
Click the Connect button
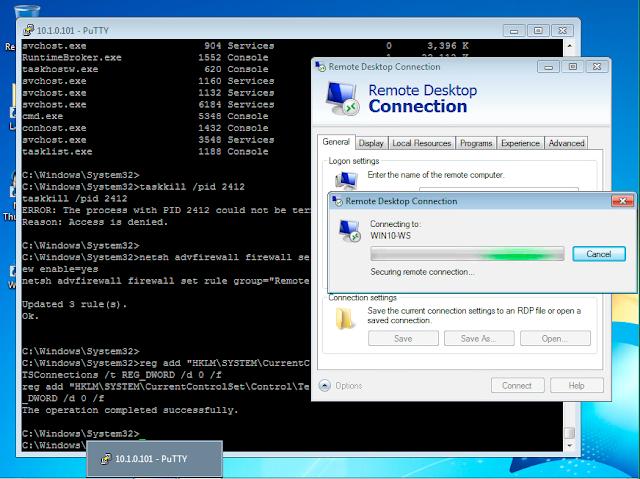click(518, 386)
